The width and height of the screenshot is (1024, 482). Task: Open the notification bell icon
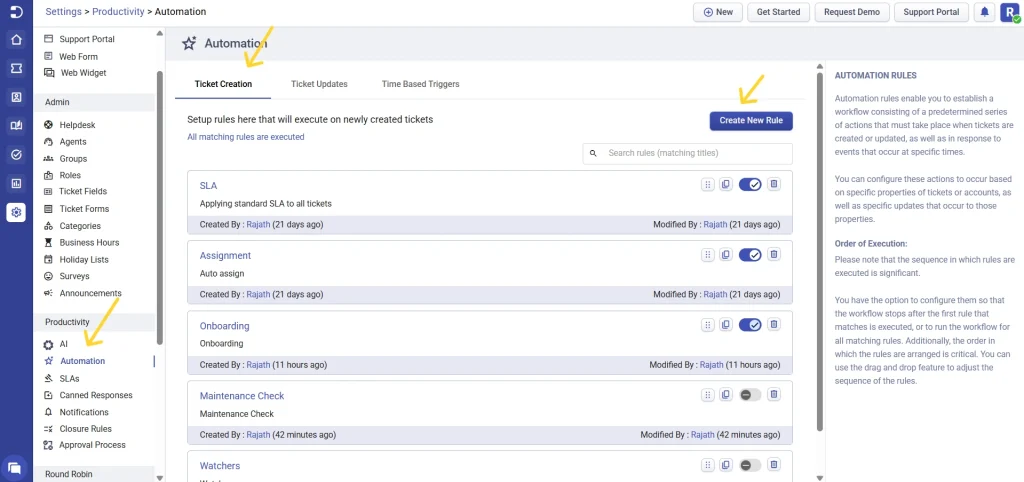tap(985, 12)
